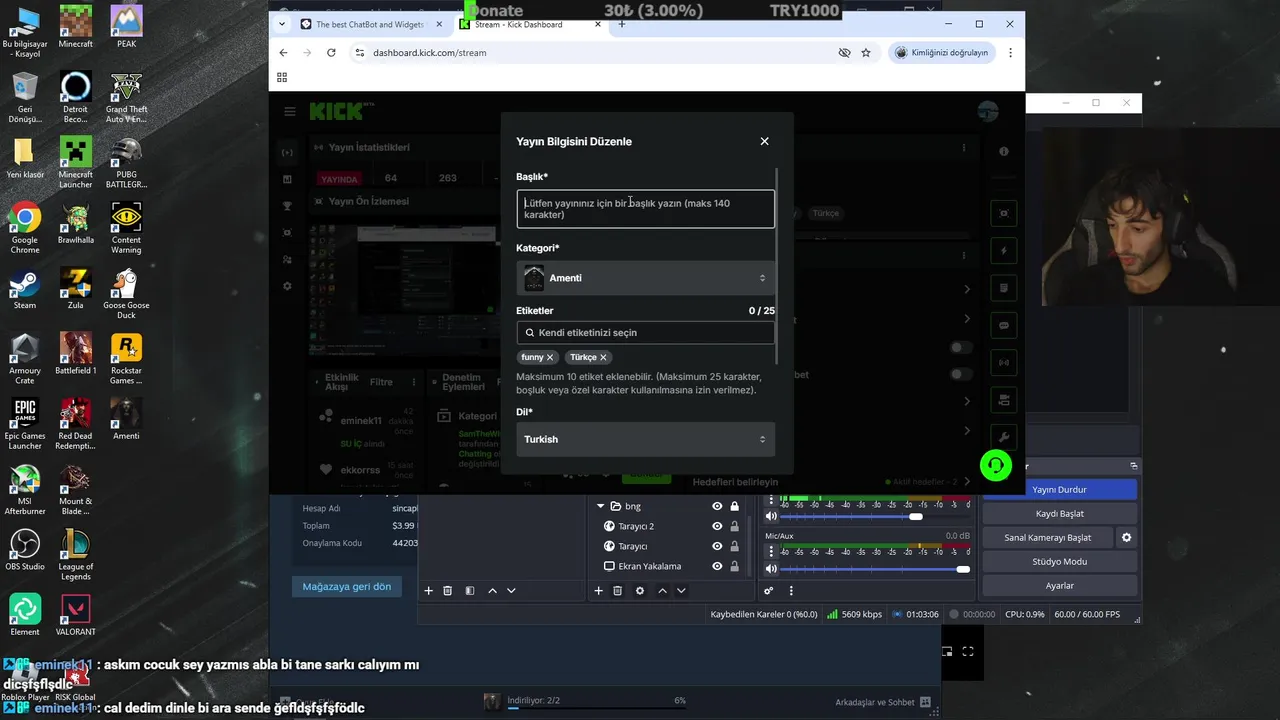Screen dimensions: 1280x720
Task: Open Arkadaşlar ve Sohbet in Steam
Action: [x=883, y=702]
